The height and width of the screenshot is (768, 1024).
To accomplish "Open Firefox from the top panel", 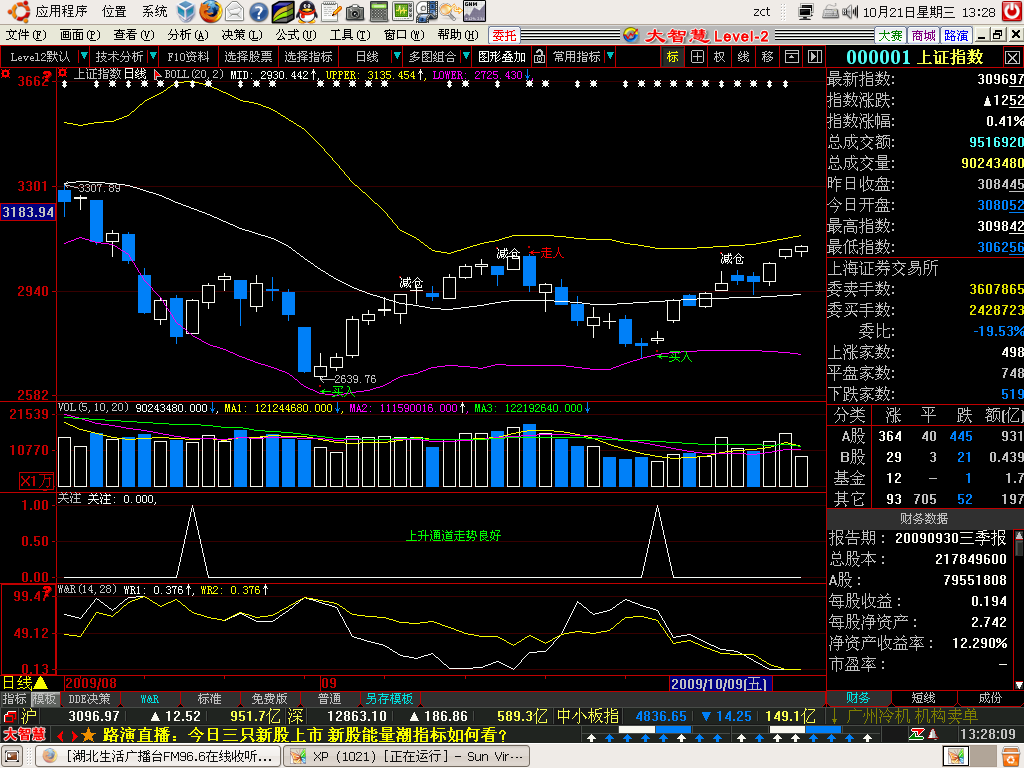I will pos(210,11).
